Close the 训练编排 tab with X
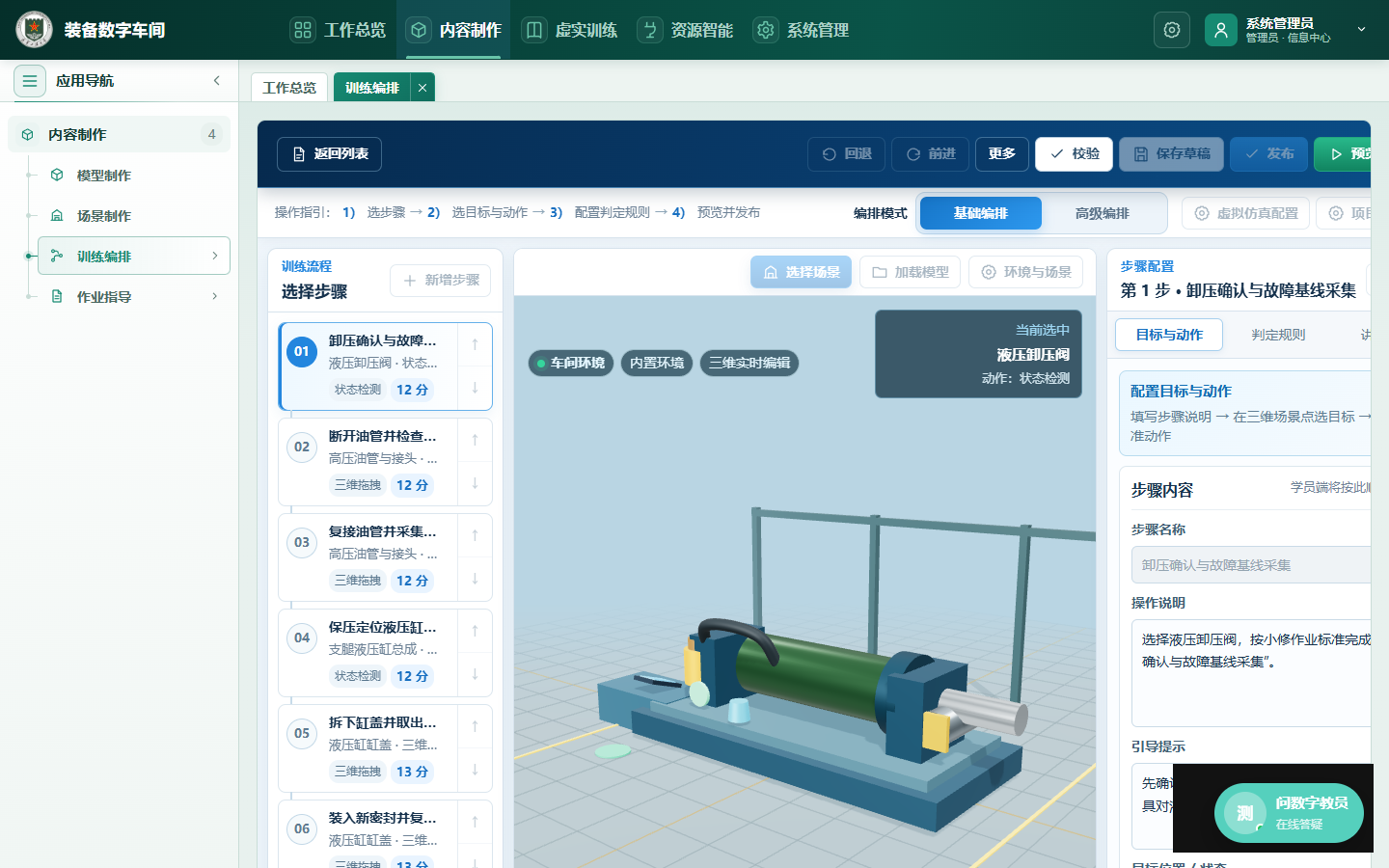The image size is (1389, 868). [422, 88]
